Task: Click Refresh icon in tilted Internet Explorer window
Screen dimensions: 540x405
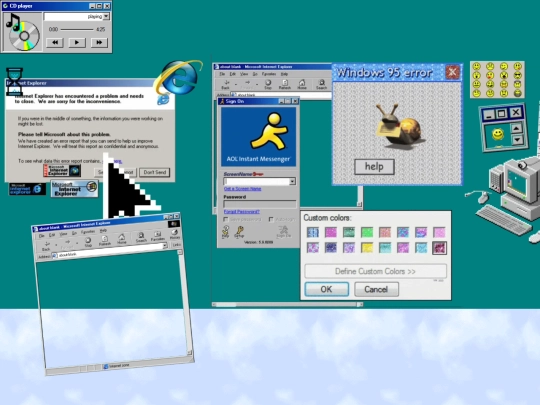Action: pyautogui.click(x=104, y=240)
